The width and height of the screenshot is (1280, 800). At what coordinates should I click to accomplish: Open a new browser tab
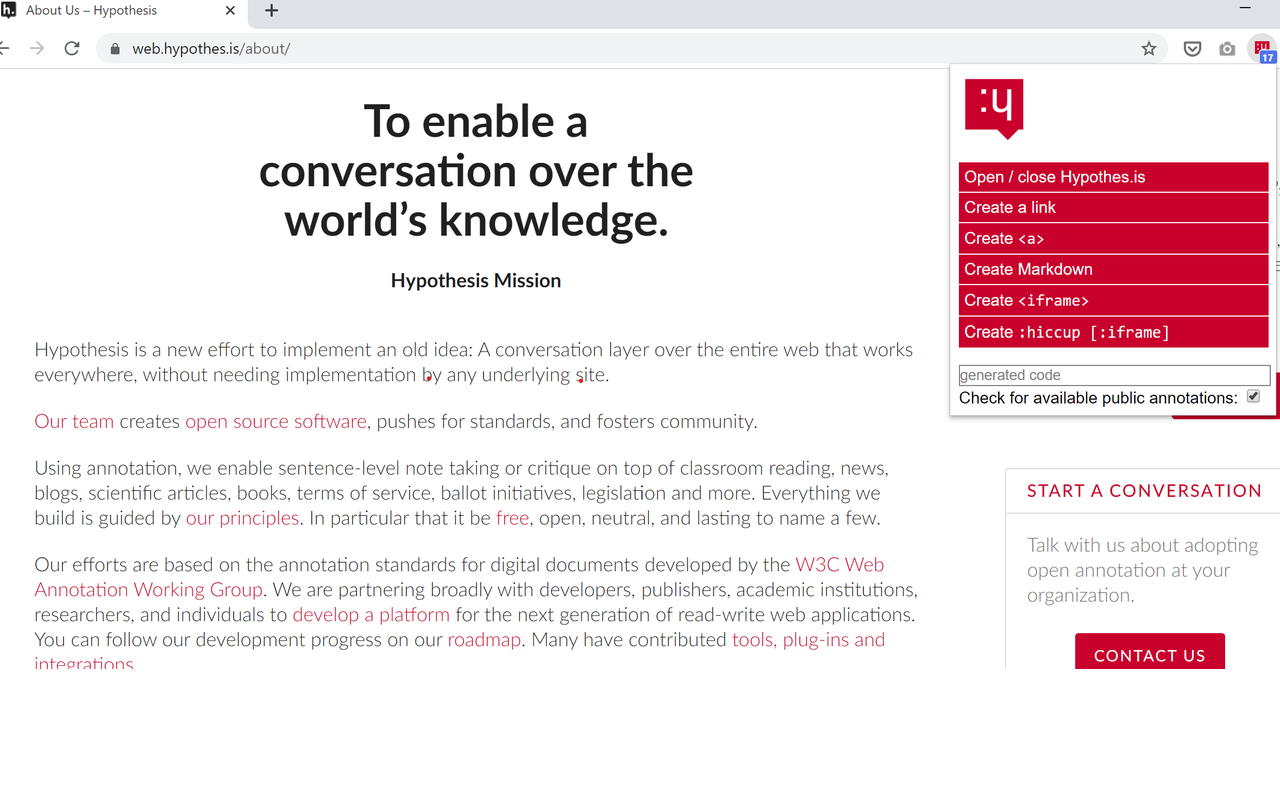pos(271,11)
